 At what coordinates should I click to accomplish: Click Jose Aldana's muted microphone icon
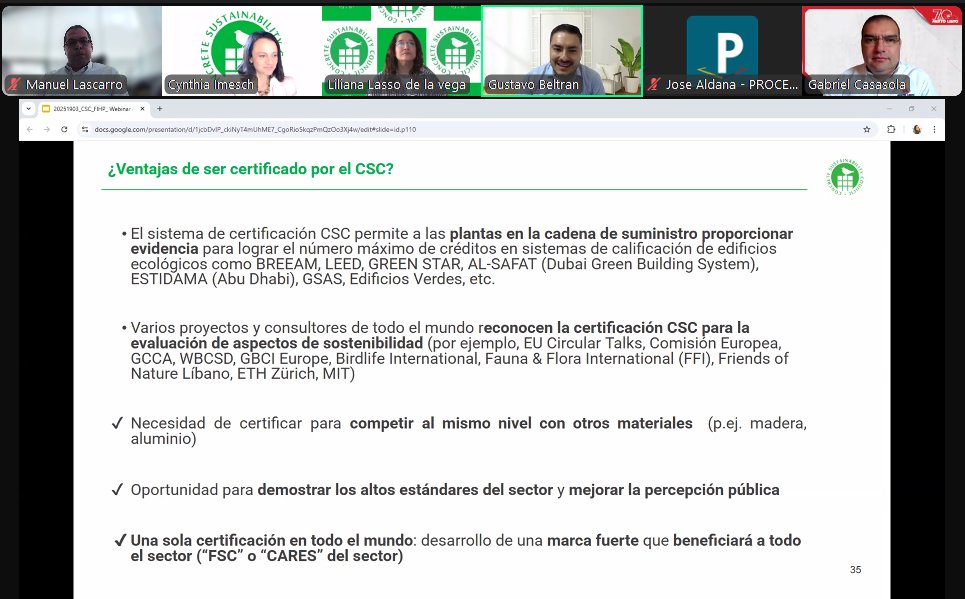pyautogui.click(x=654, y=84)
